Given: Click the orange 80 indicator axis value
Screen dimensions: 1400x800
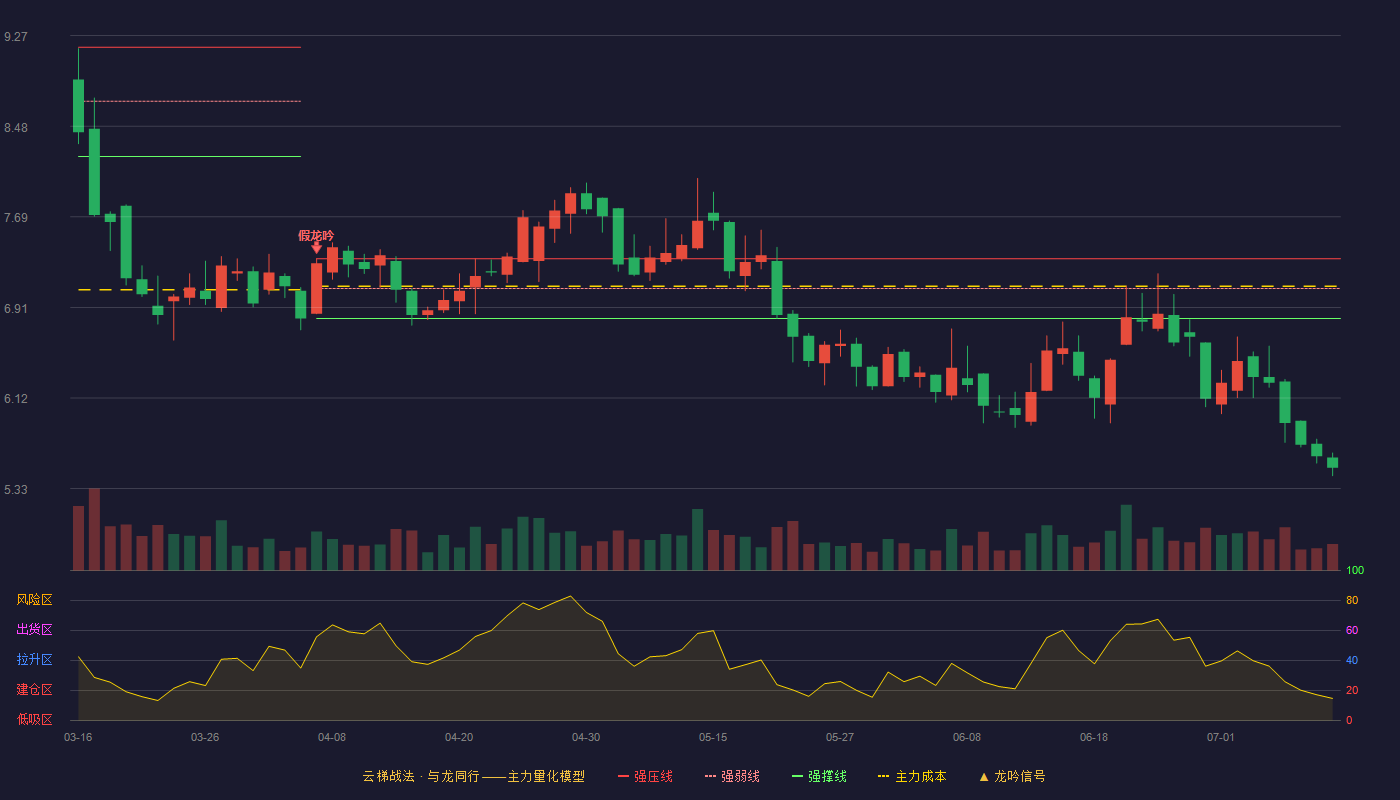Looking at the screenshot, I should tap(1352, 600).
